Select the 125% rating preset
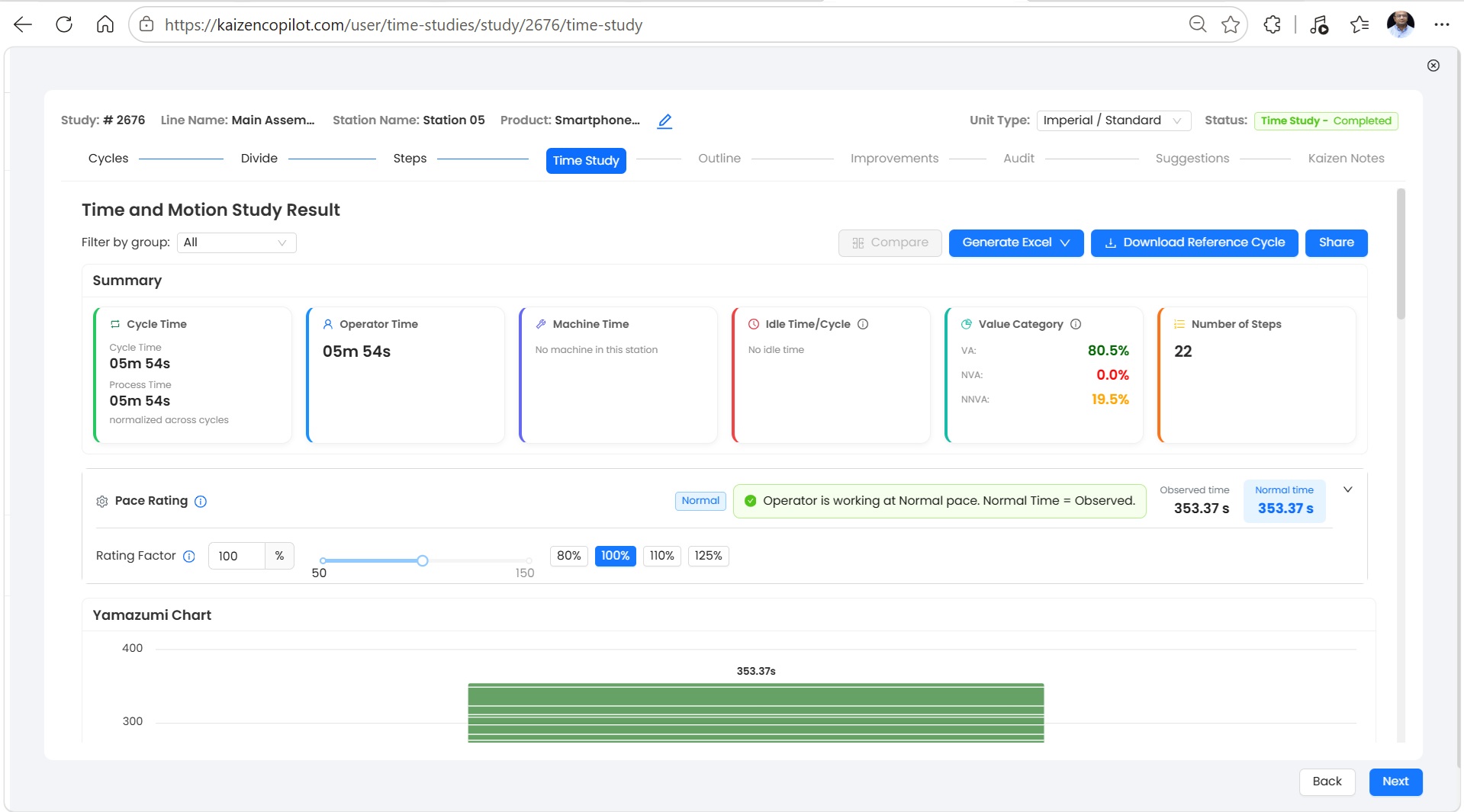This screenshot has height=812, width=1464. tap(708, 556)
